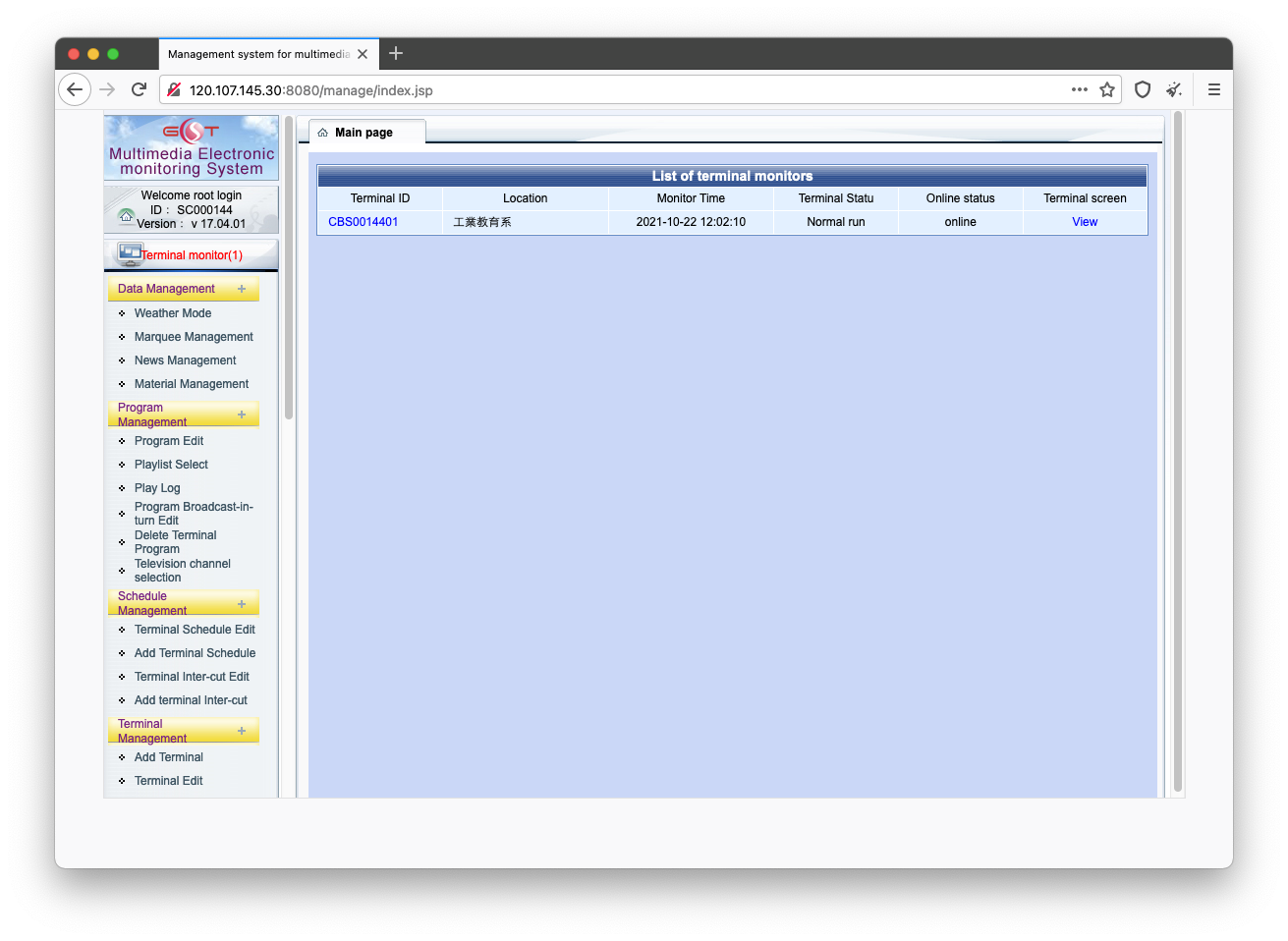Click the online status cell
Screen dimensions: 1288x941
[961, 222]
